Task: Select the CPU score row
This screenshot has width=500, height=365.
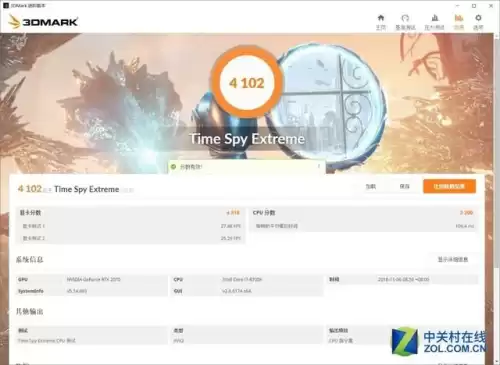Action: tap(364, 213)
